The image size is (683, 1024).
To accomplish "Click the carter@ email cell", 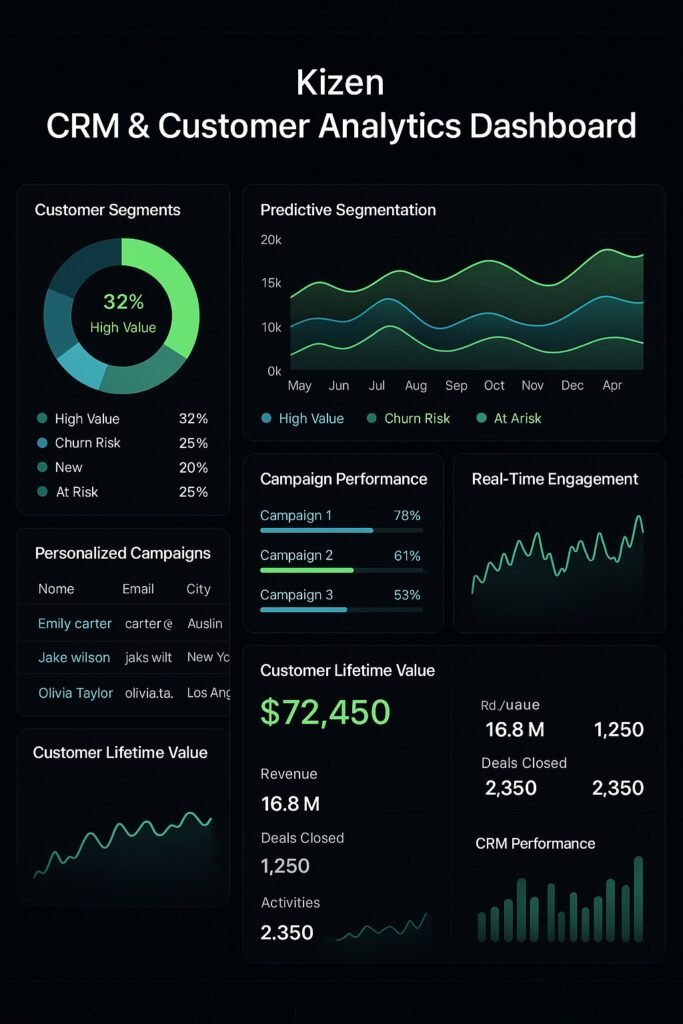I will (x=149, y=624).
